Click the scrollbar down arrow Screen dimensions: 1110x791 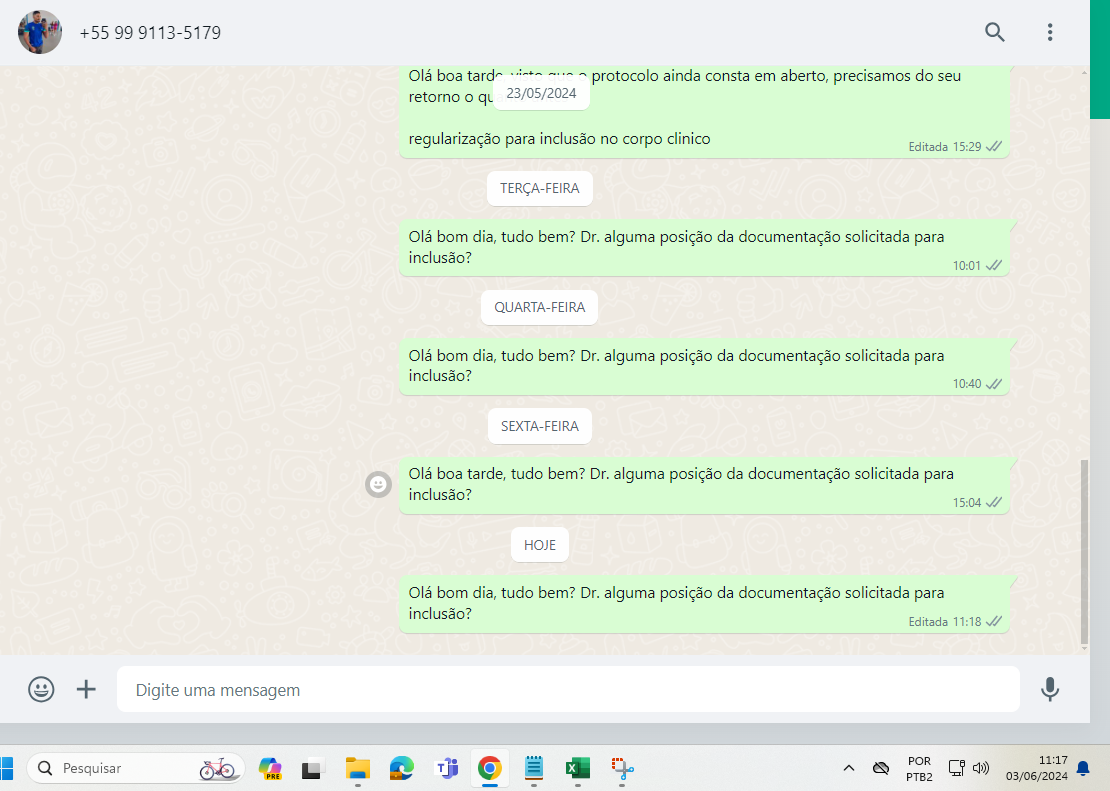click(x=1084, y=648)
